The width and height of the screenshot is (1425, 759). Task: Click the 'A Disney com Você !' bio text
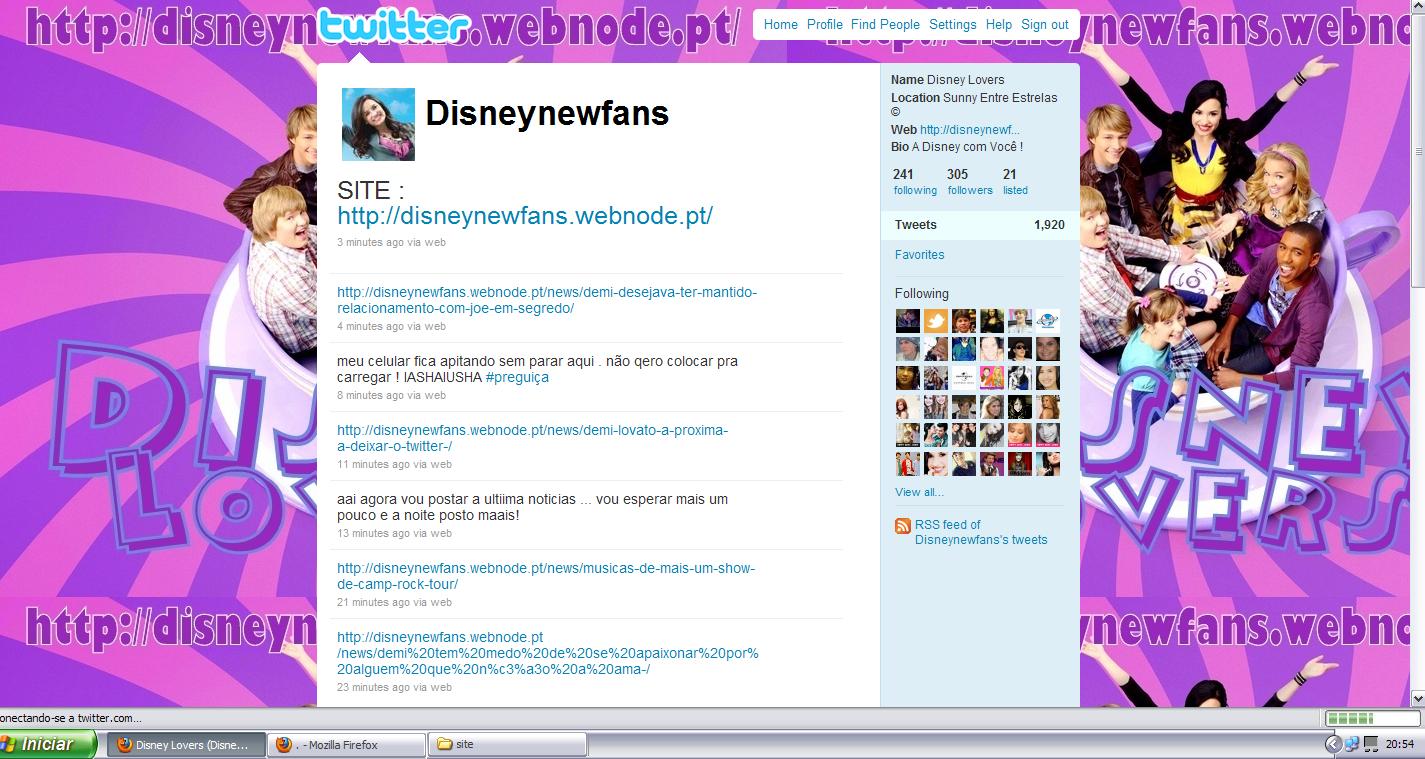967,147
